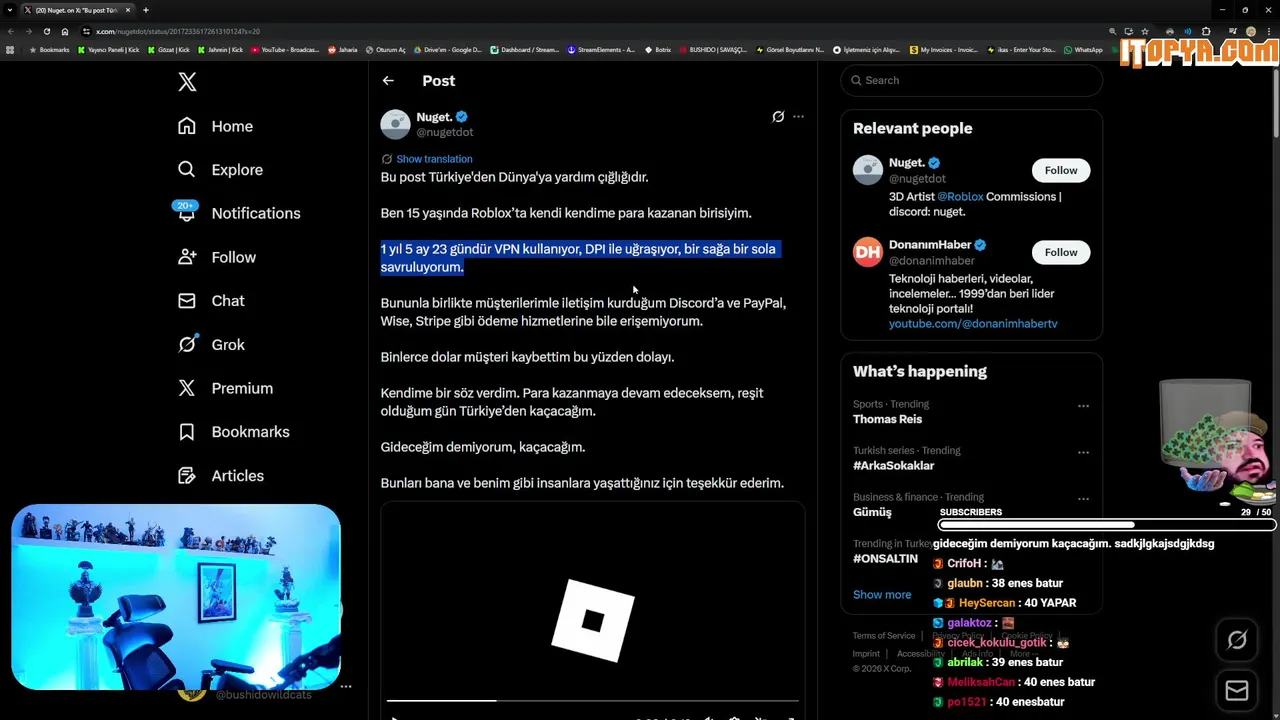Follow DonanımHaber in Relevant people

click(1061, 252)
